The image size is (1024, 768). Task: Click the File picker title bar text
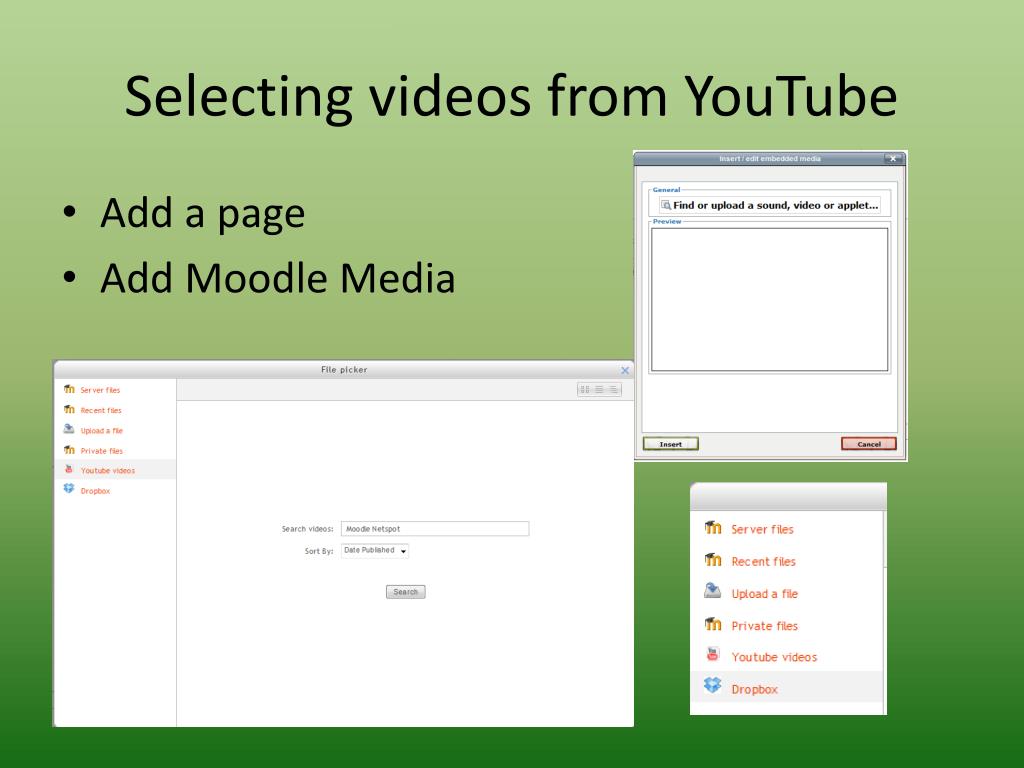click(344, 370)
